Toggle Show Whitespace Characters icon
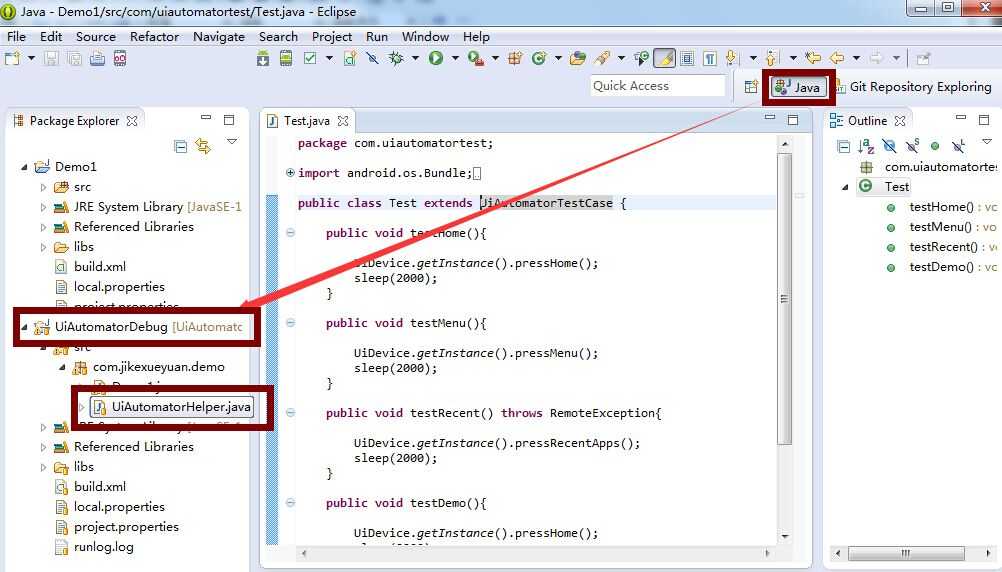 pos(710,59)
